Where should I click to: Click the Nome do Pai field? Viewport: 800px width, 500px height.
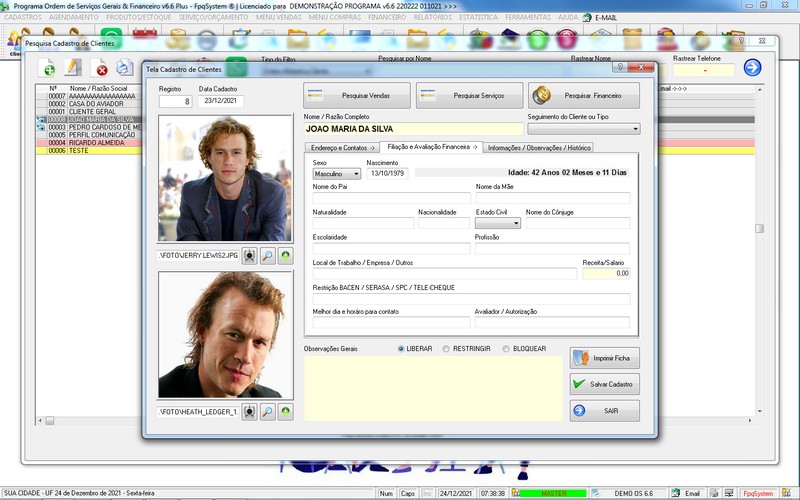[x=391, y=198]
